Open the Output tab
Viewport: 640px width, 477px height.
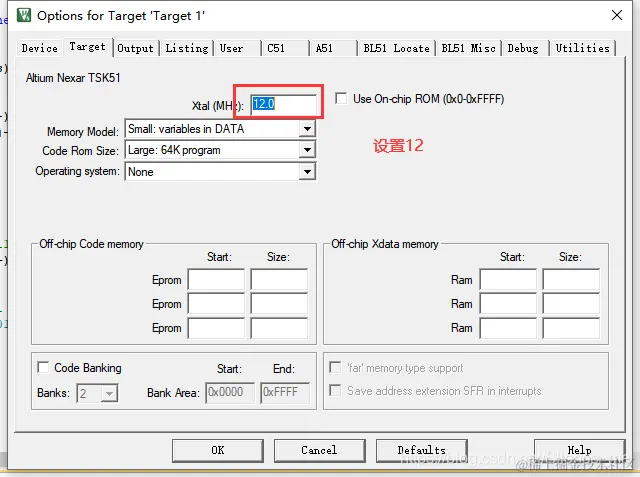(136, 48)
